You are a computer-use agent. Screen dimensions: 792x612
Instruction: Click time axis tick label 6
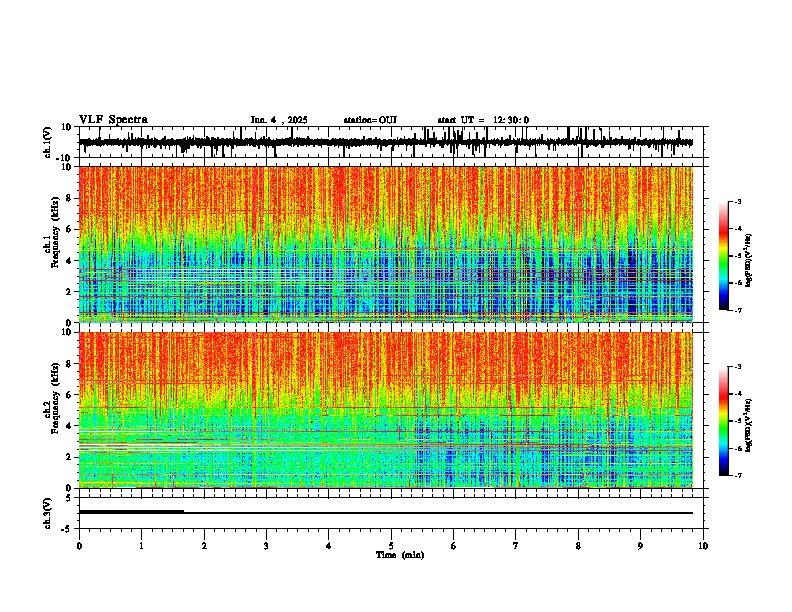tap(453, 546)
